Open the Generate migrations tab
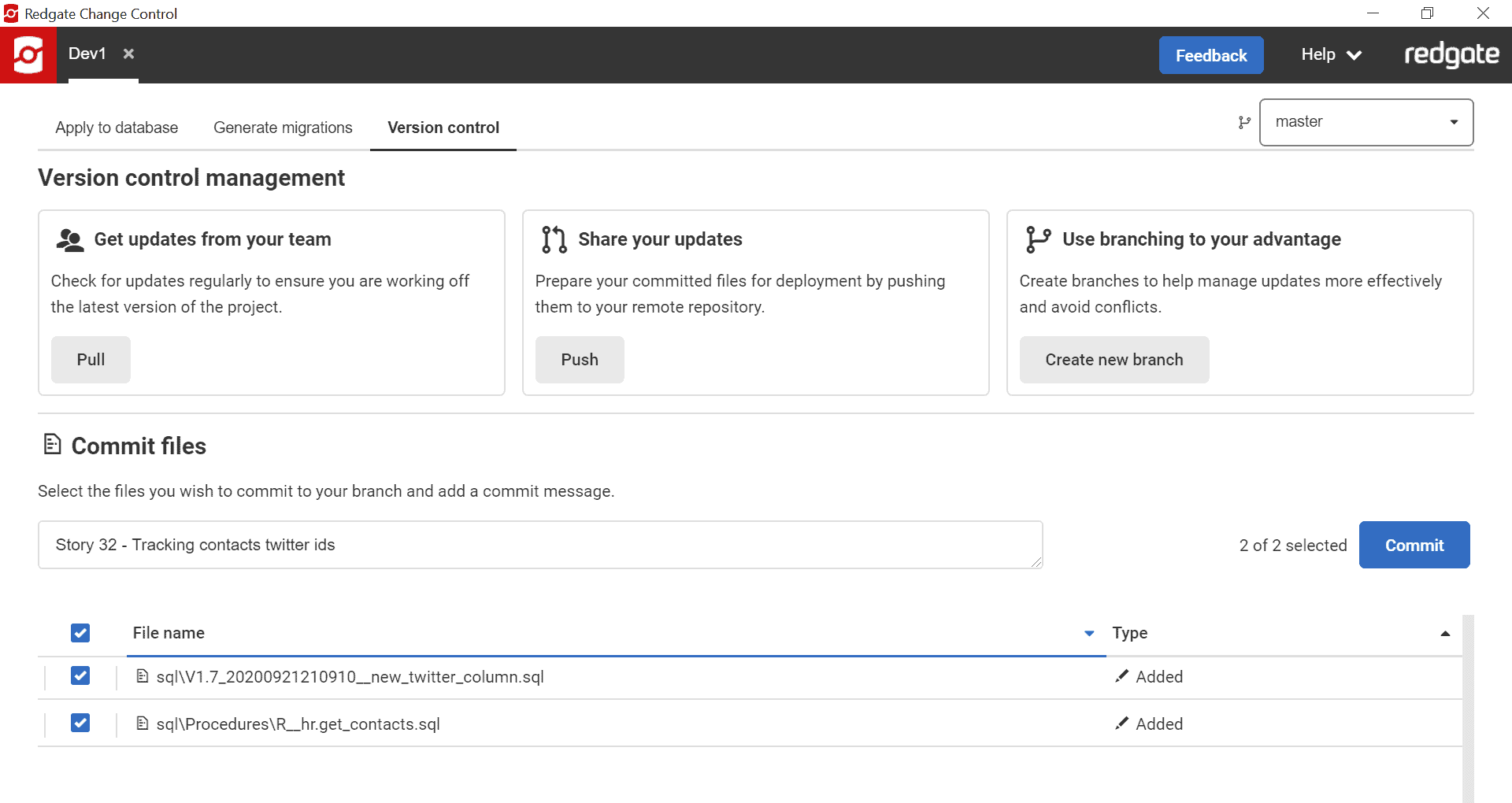This screenshot has height=803, width=1512. pos(283,128)
